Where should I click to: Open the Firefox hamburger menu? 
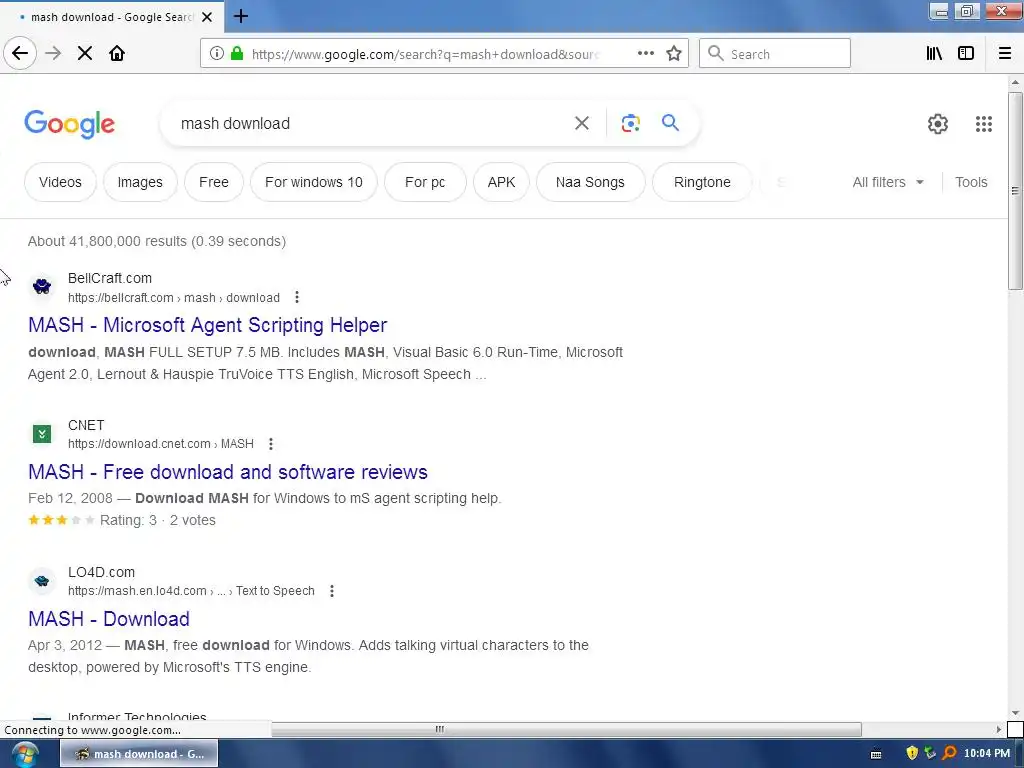1005,53
